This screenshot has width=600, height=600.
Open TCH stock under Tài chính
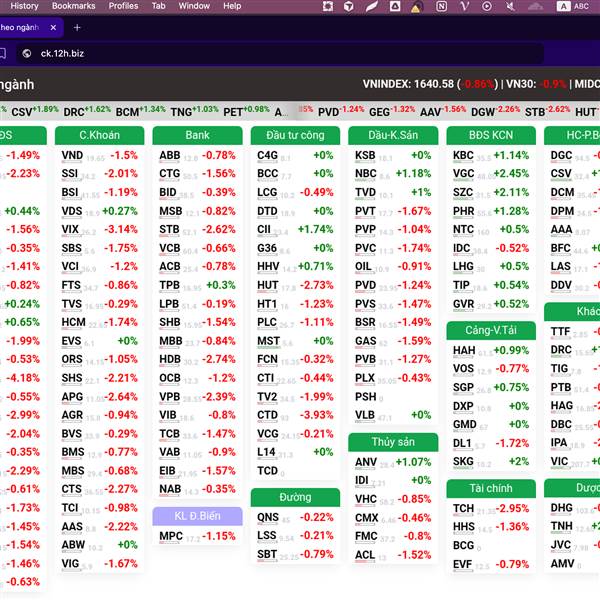pyautogui.click(x=491, y=509)
